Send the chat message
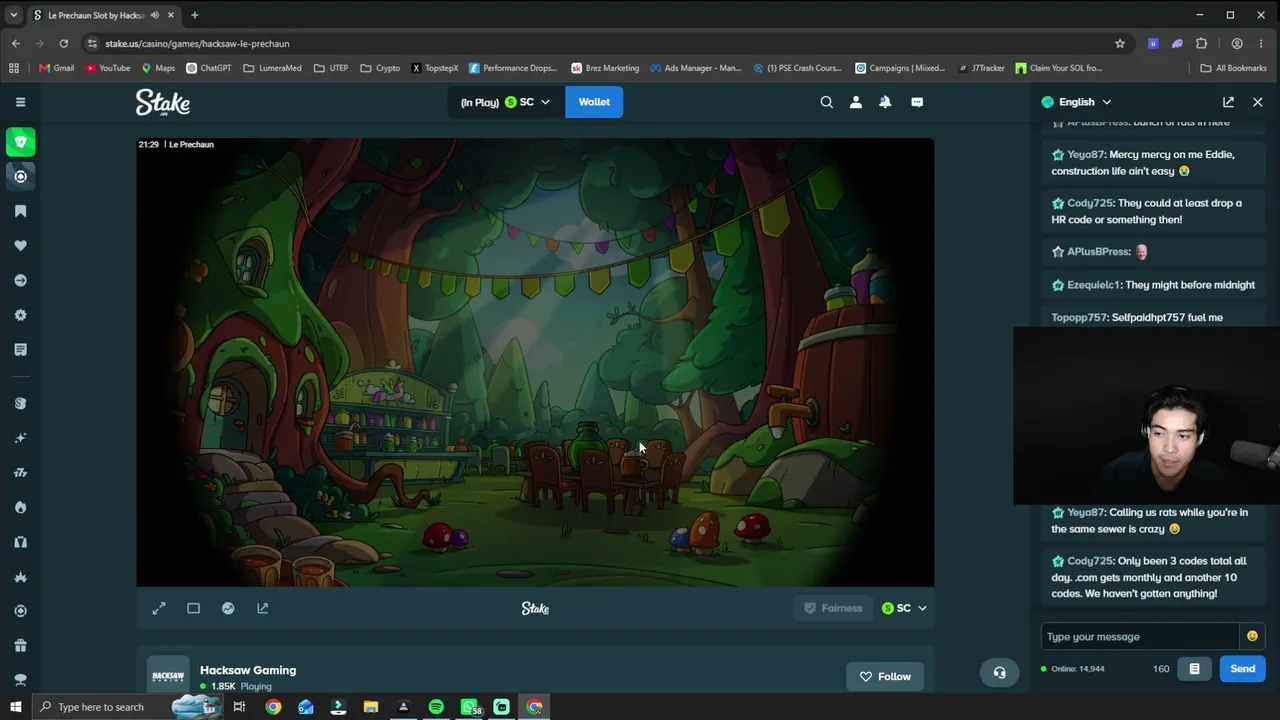The width and height of the screenshot is (1280, 720). 1242,669
